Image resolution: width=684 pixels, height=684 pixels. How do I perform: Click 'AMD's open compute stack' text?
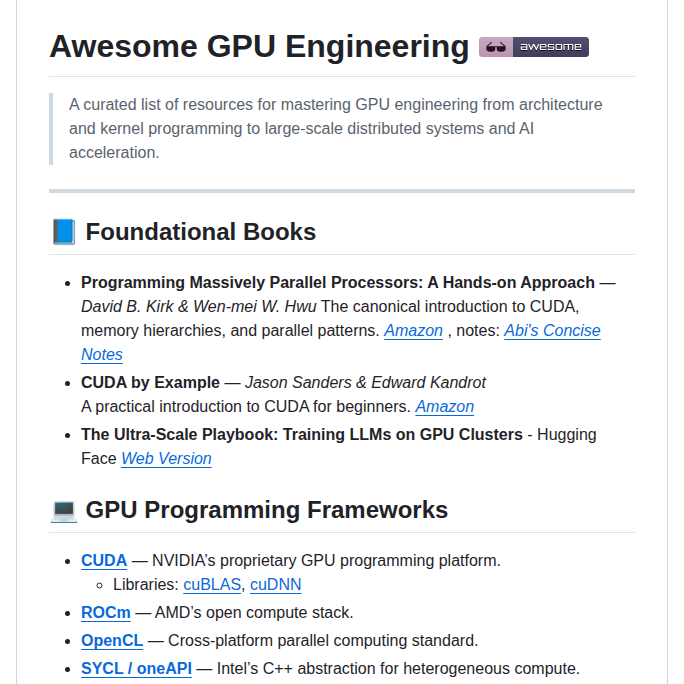(253, 612)
